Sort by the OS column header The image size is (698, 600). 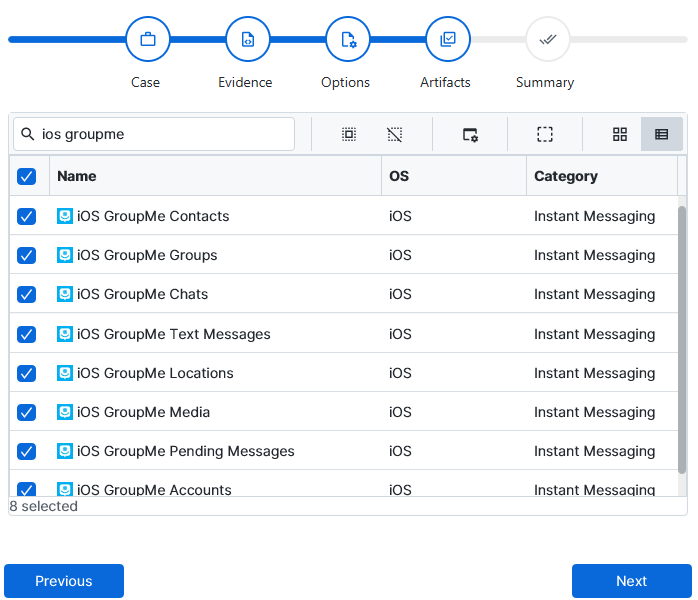(454, 176)
